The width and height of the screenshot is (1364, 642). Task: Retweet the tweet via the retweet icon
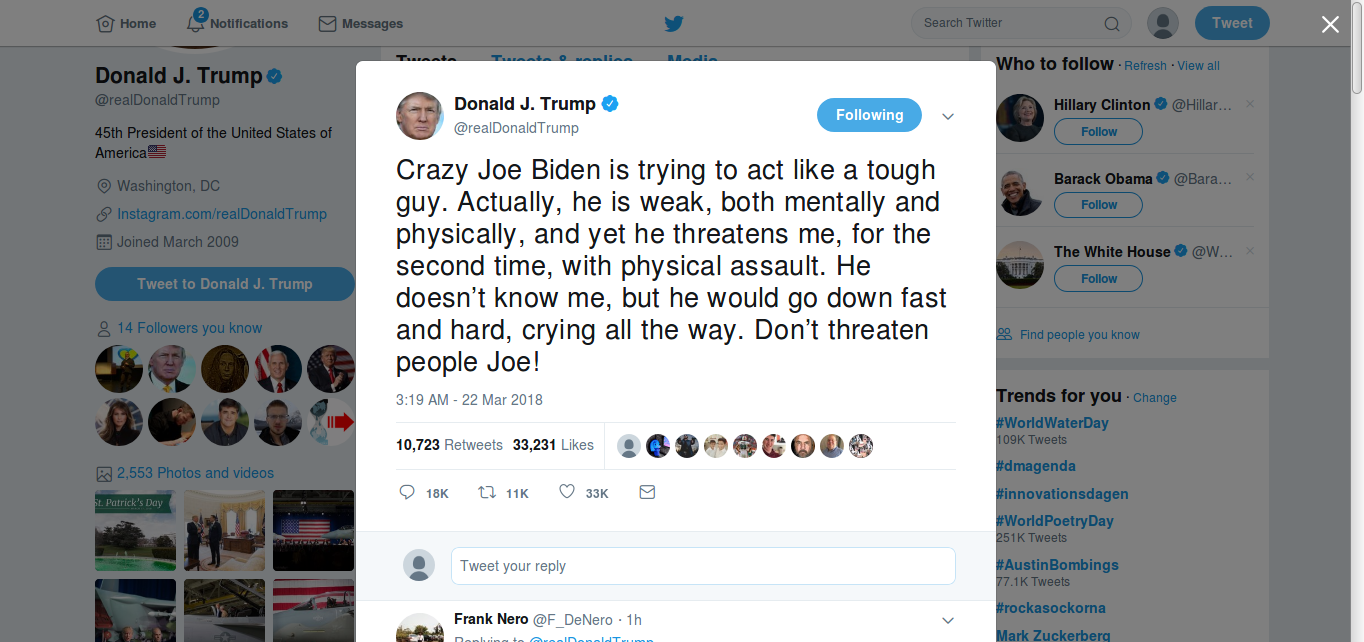[x=488, y=491]
